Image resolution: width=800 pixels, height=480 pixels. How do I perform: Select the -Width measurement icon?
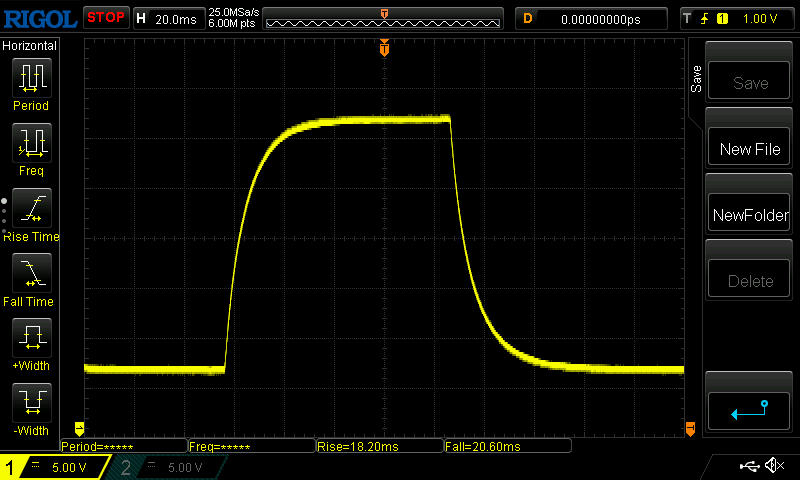click(32, 402)
